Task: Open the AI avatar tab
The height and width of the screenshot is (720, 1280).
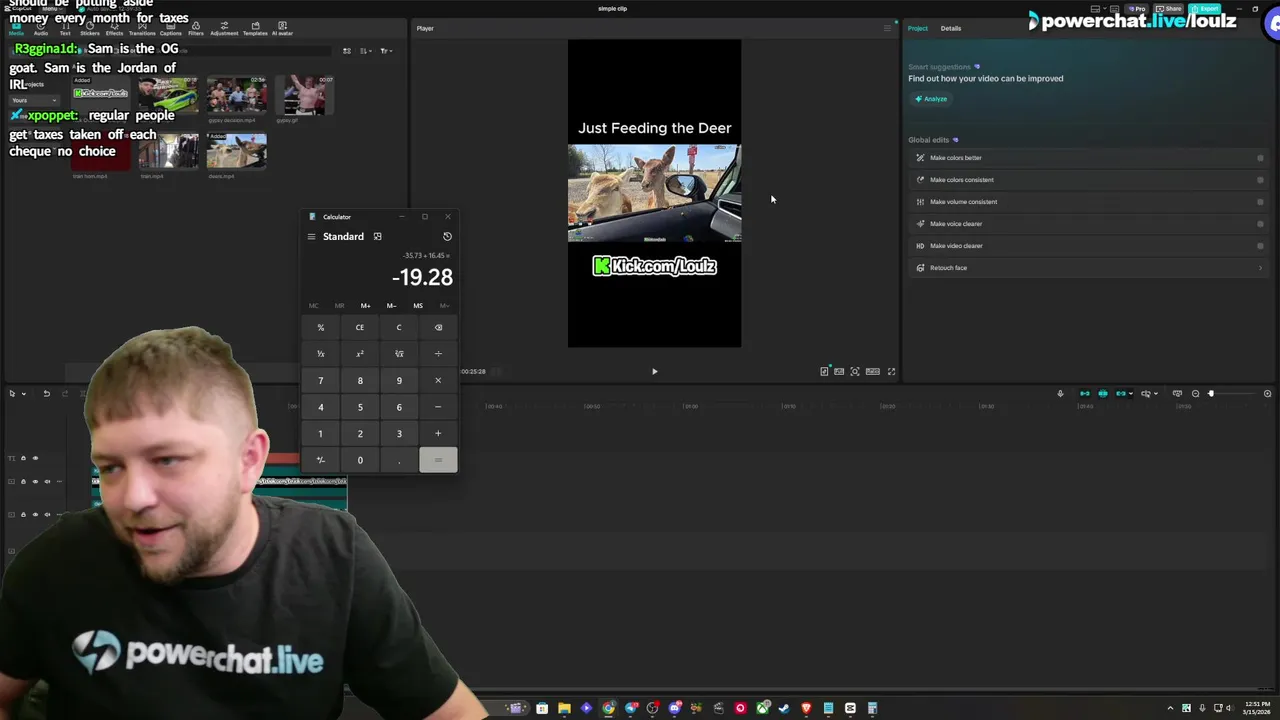Action: click(282, 29)
